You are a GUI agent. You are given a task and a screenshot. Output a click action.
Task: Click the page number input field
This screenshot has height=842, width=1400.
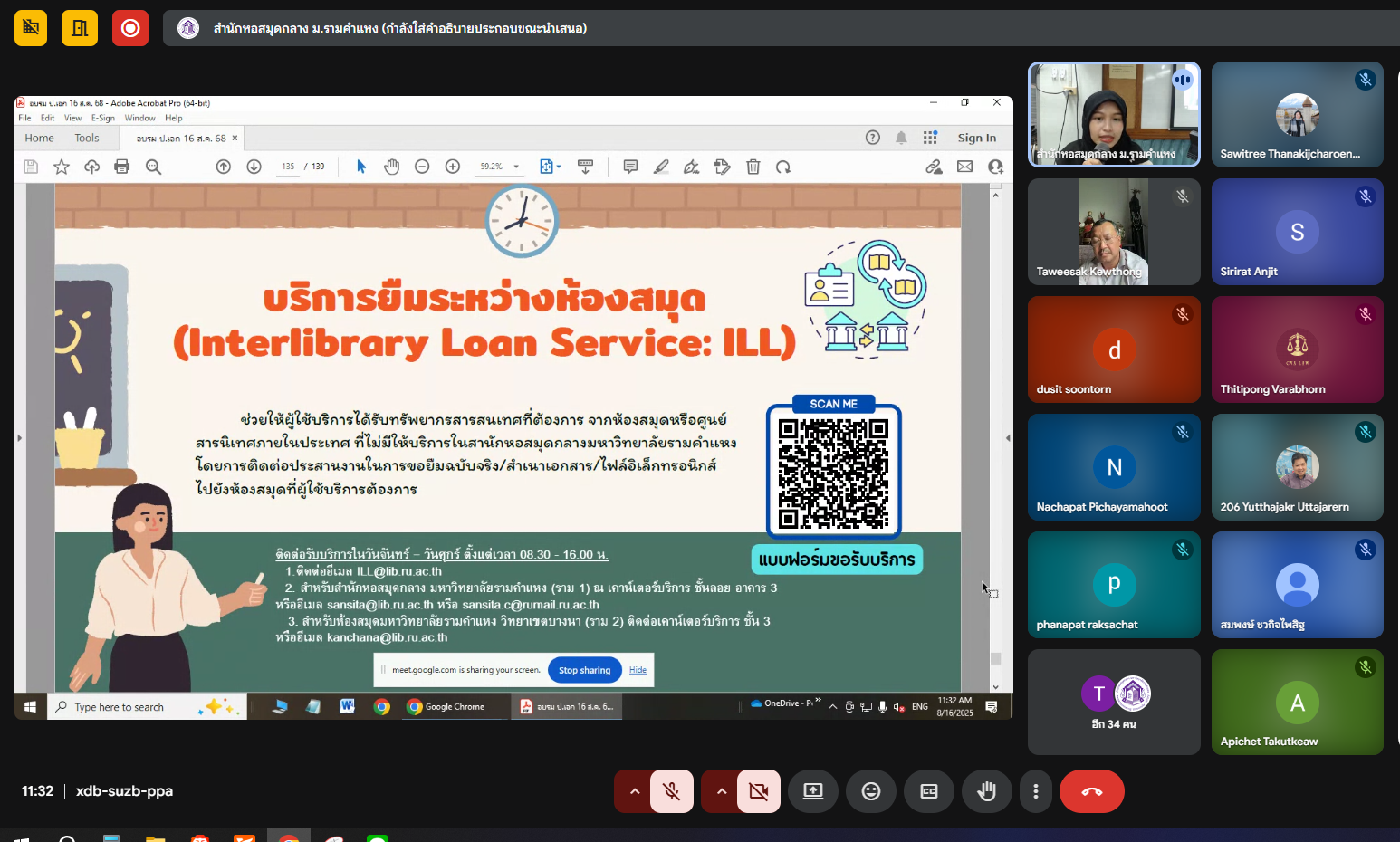click(288, 167)
